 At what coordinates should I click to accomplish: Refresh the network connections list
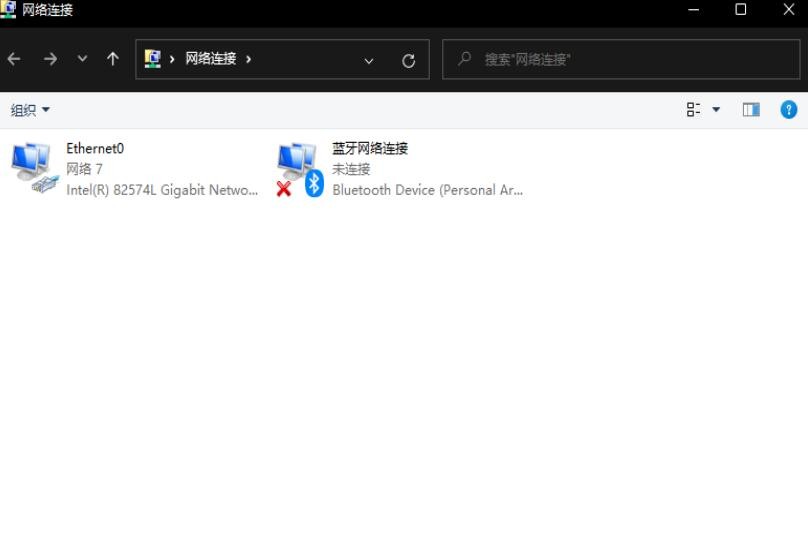click(x=409, y=61)
